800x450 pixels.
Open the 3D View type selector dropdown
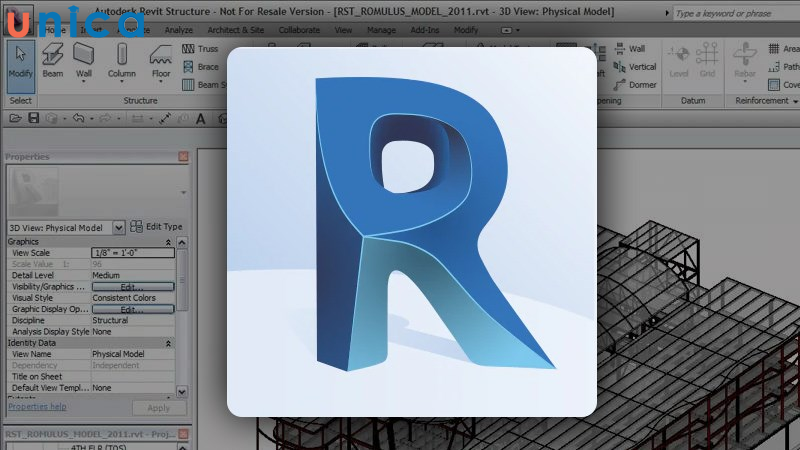pyautogui.click(x=119, y=227)
